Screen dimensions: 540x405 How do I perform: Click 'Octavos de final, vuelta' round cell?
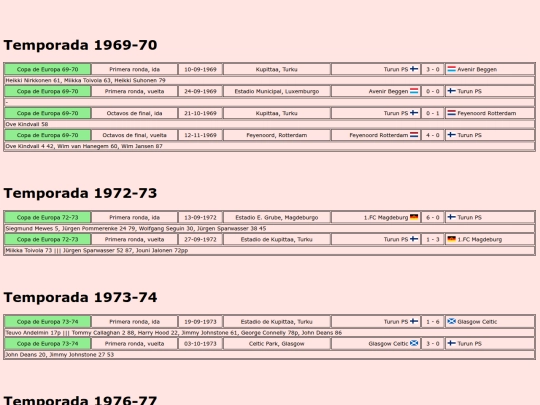point(134,135)
